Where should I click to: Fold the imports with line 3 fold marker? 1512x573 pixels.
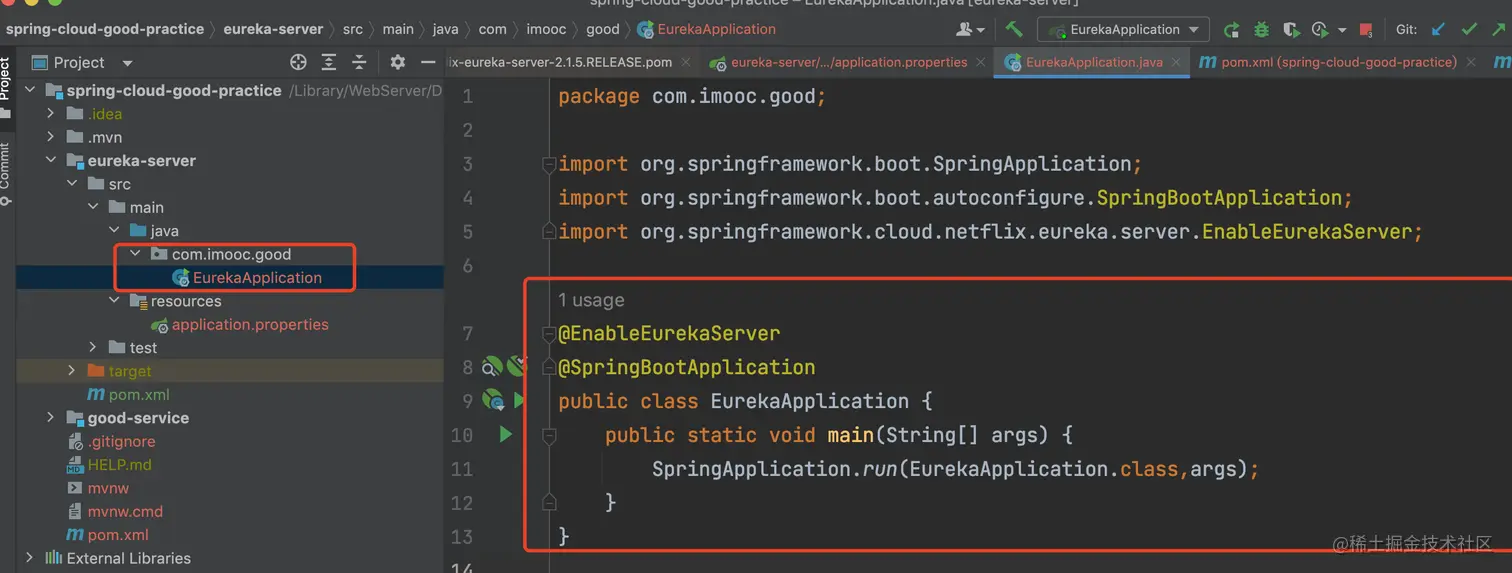[548, 164]
